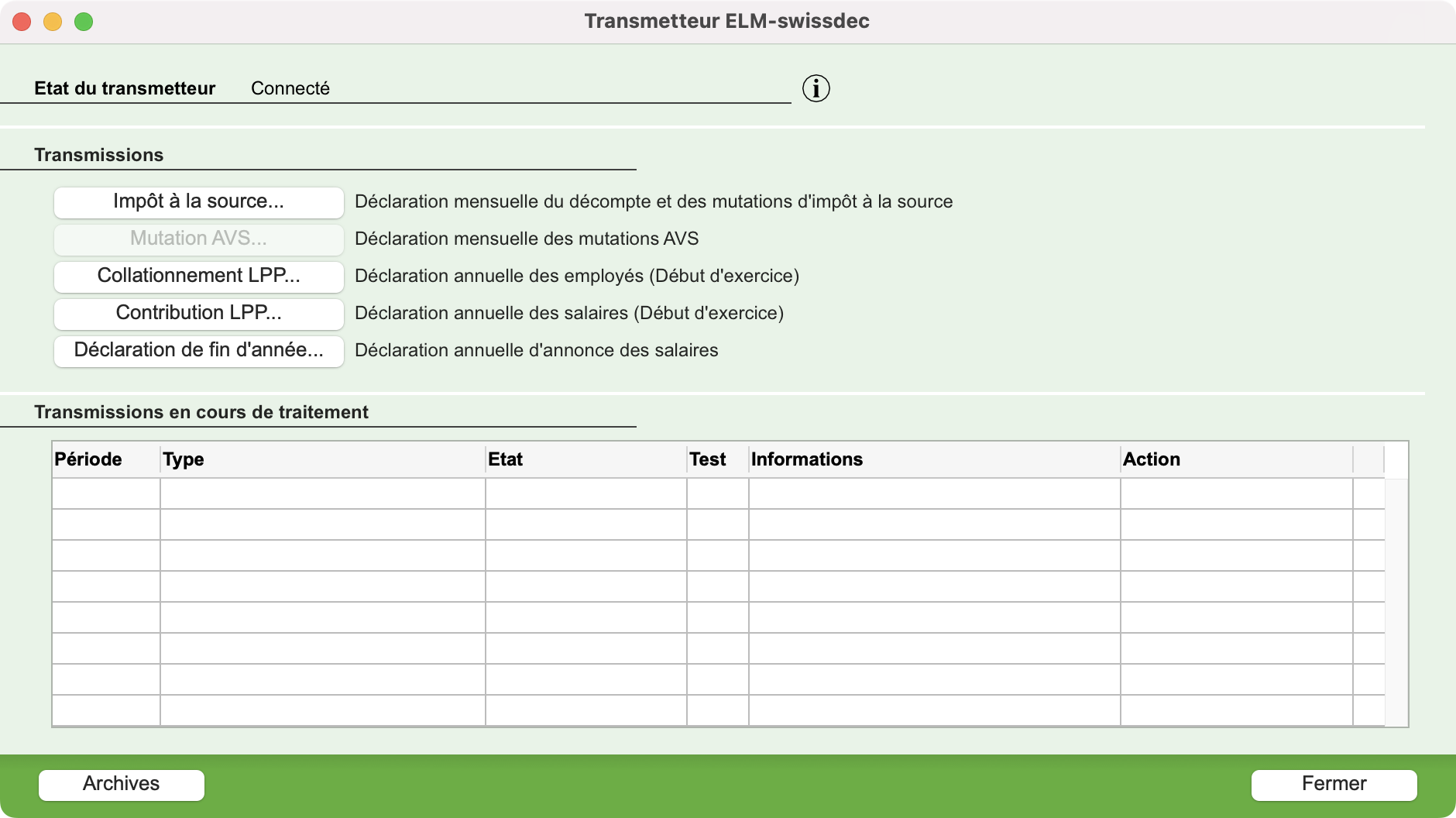Viewport: 1456px width, 818px height.
Task: Open Contribution LPP declaration
Action: [x=199, y=314]
